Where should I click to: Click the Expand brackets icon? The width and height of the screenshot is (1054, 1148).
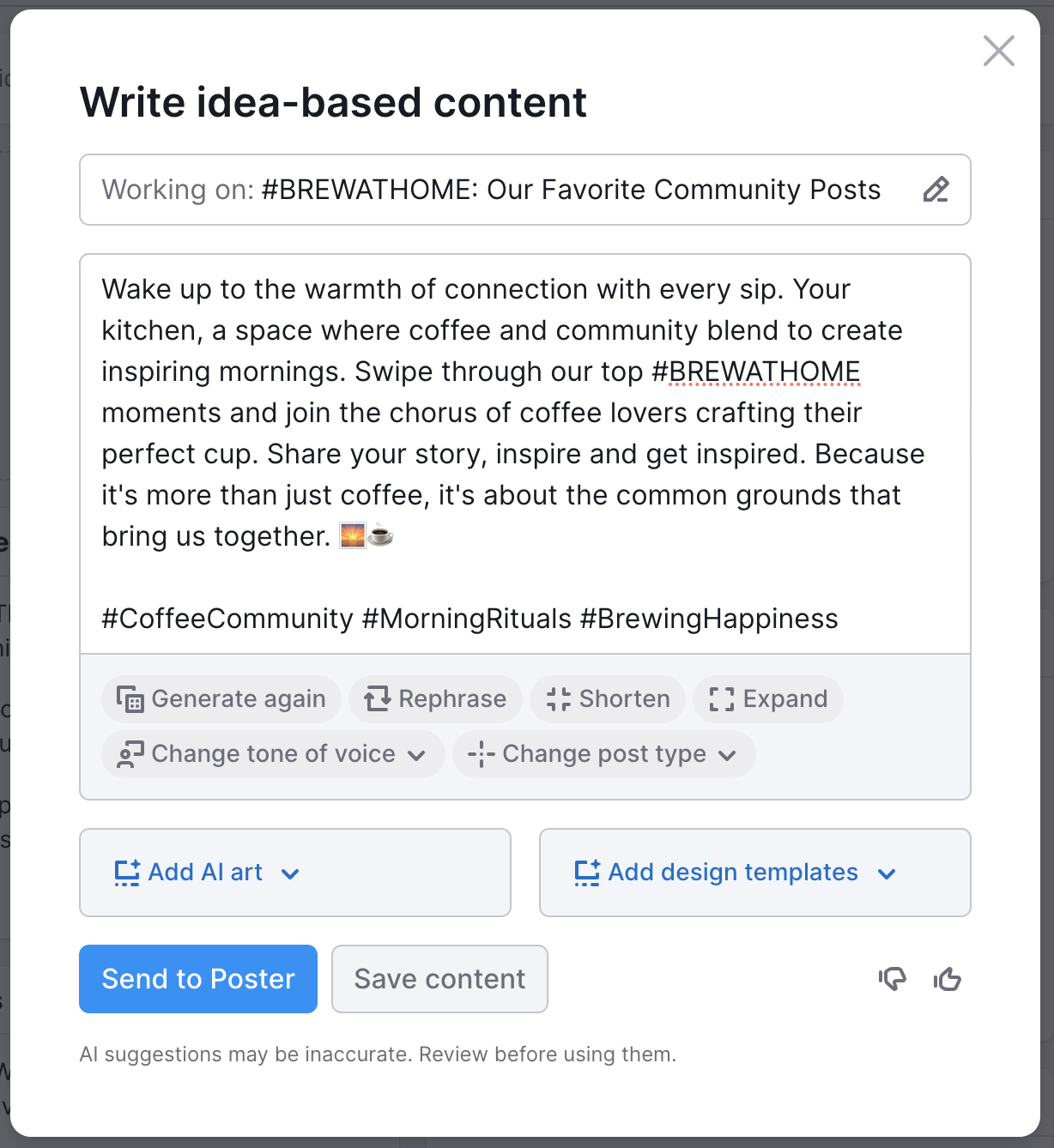click(722, 699)
